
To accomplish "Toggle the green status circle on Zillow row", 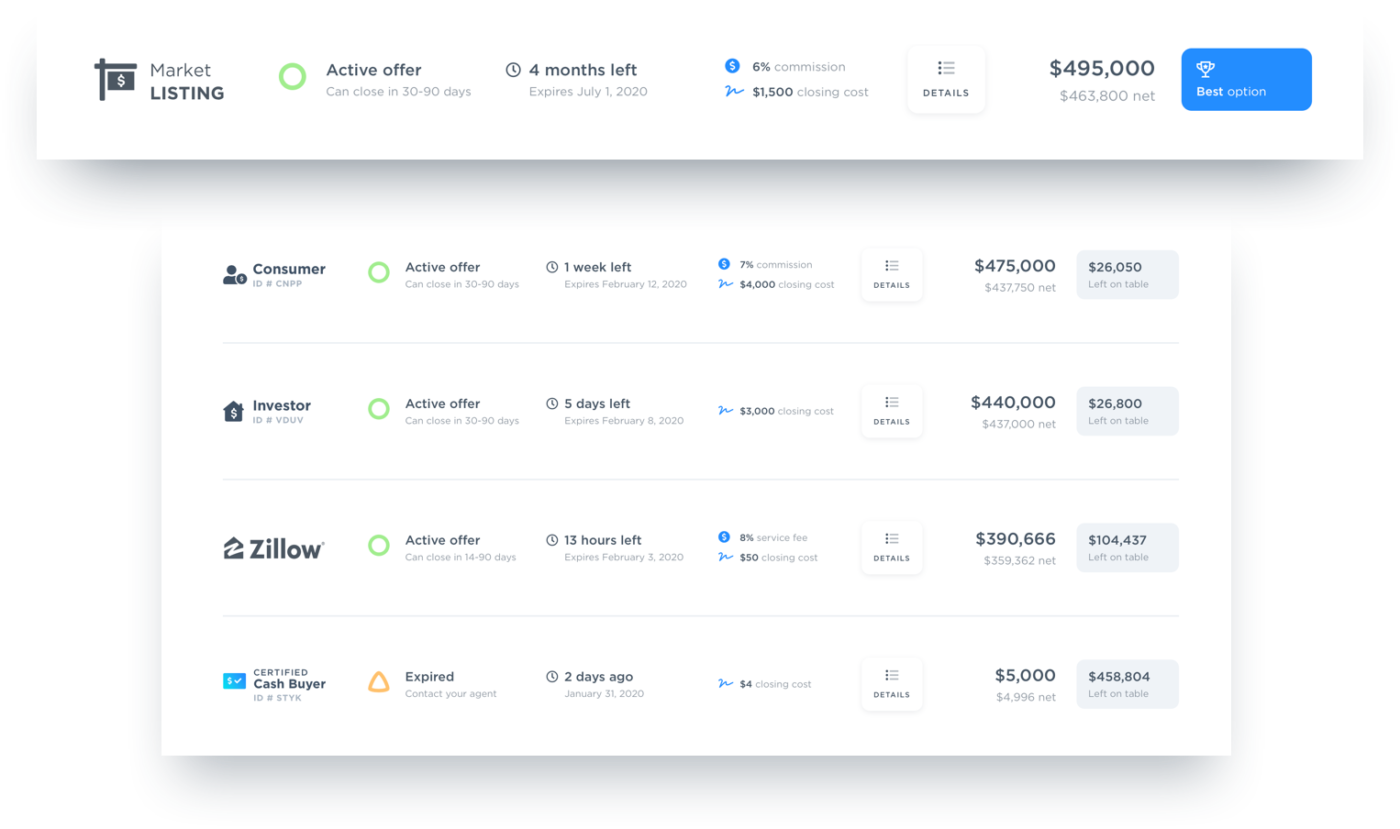I will click(379, 547).
